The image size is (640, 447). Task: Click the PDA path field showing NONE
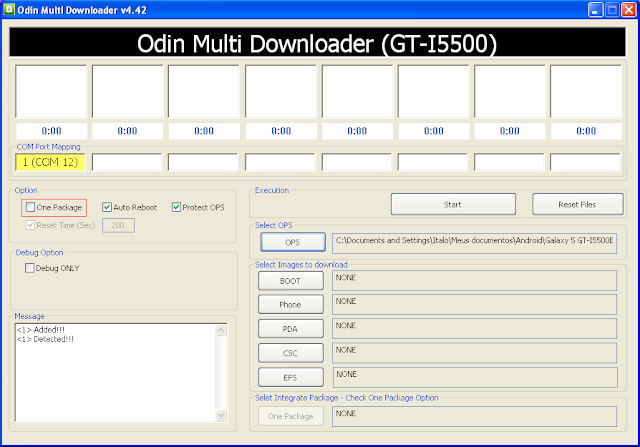pyautogui.click(x=474, y=329)
